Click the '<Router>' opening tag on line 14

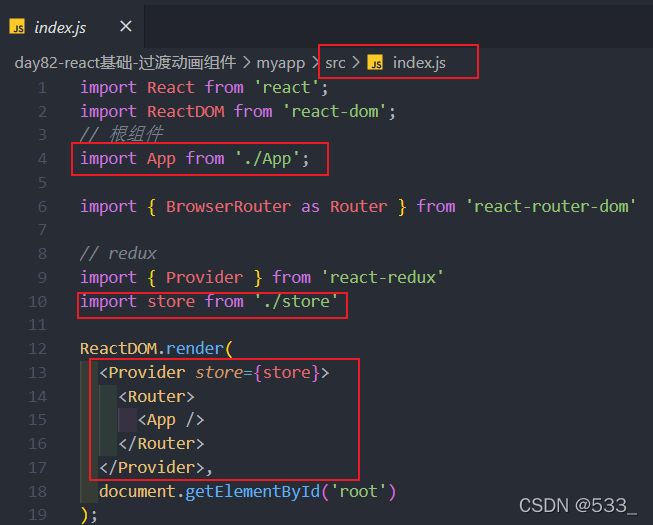[157, 397]
